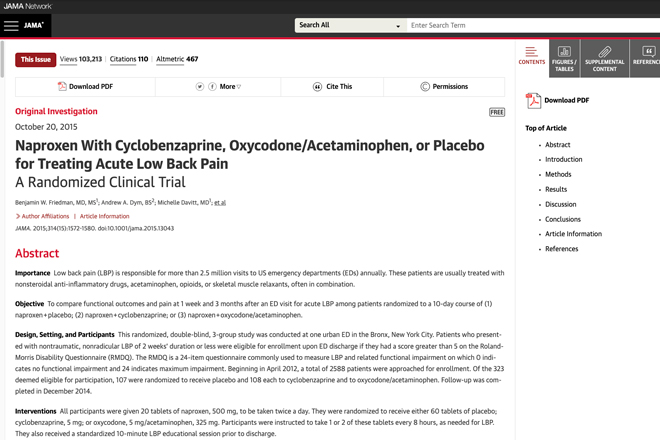Viewport: 660px width, 440px height.
Task: Go to Conclusions section
Action: [x=563, y=219]
